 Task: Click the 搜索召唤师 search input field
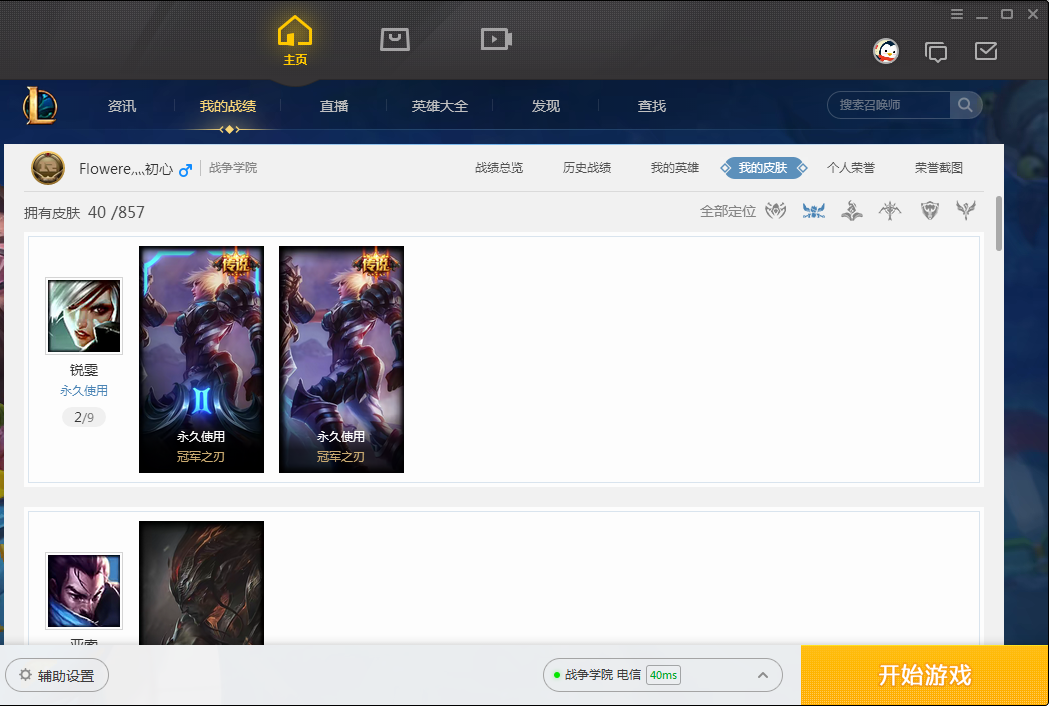point(889,105)
